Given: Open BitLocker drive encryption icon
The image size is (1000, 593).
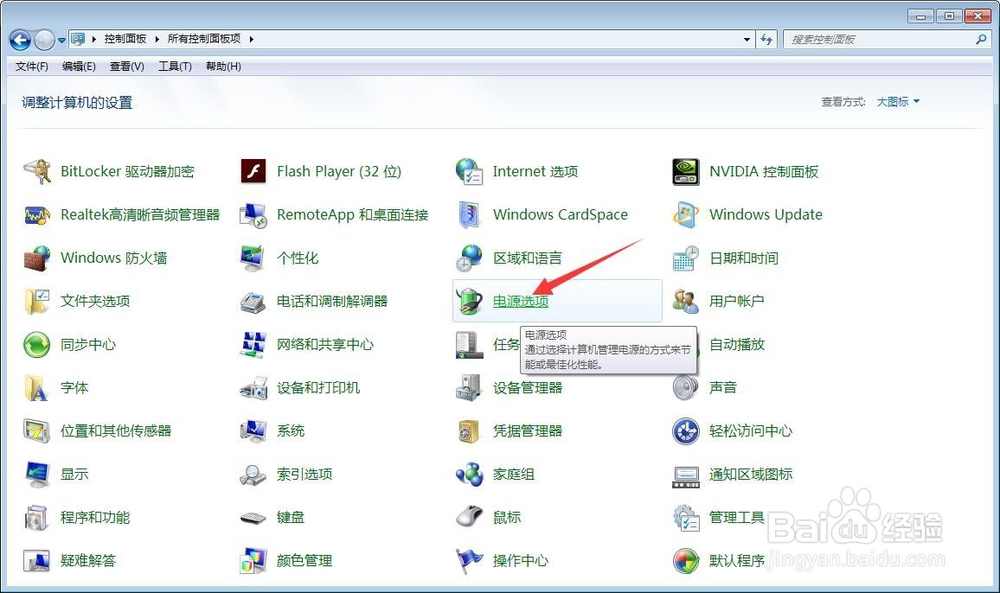Looking at the screenshot, I should [x=37, y=172].
